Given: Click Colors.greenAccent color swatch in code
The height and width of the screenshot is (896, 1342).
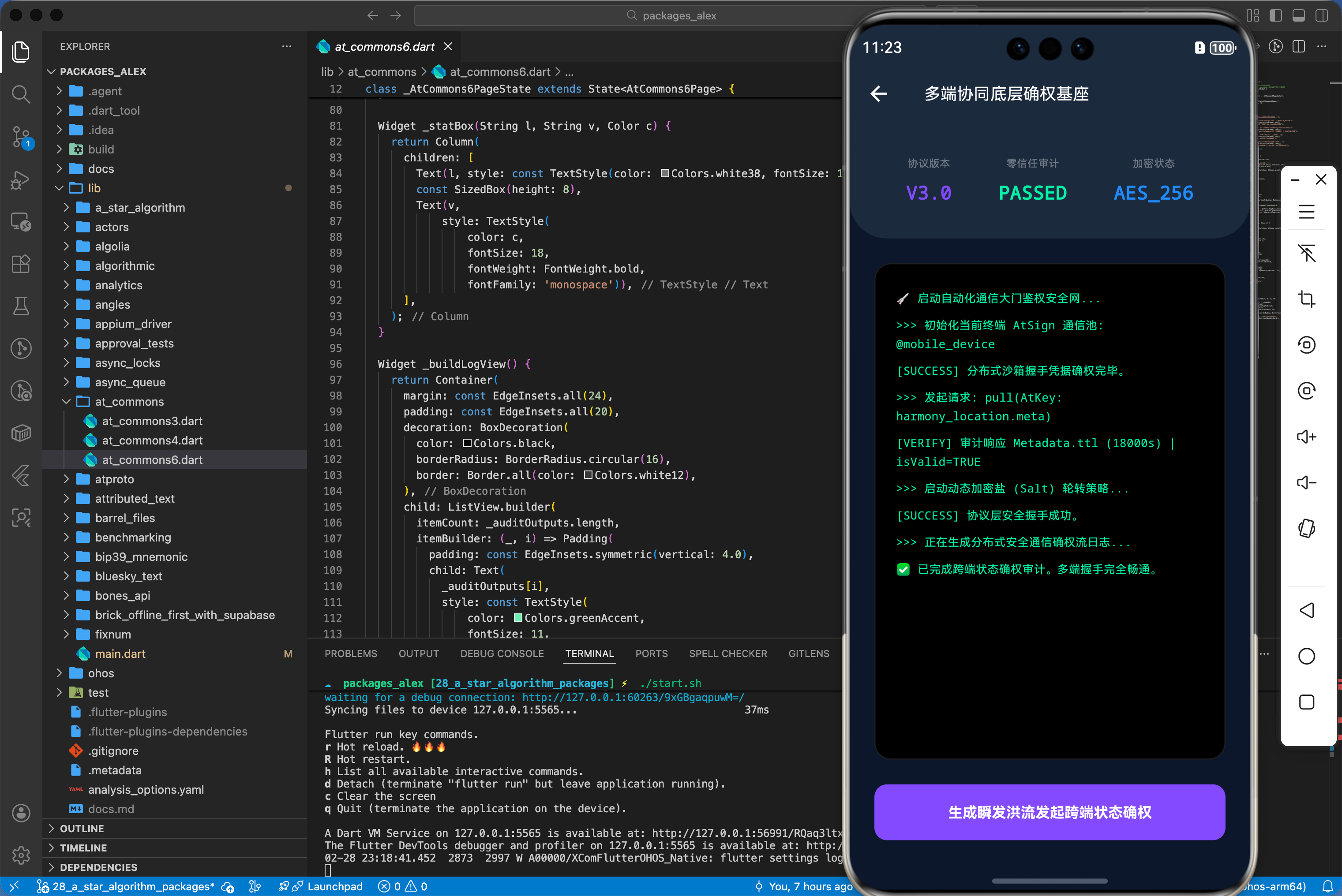Looking at the screenshot, I should click(x=518, y=618).
